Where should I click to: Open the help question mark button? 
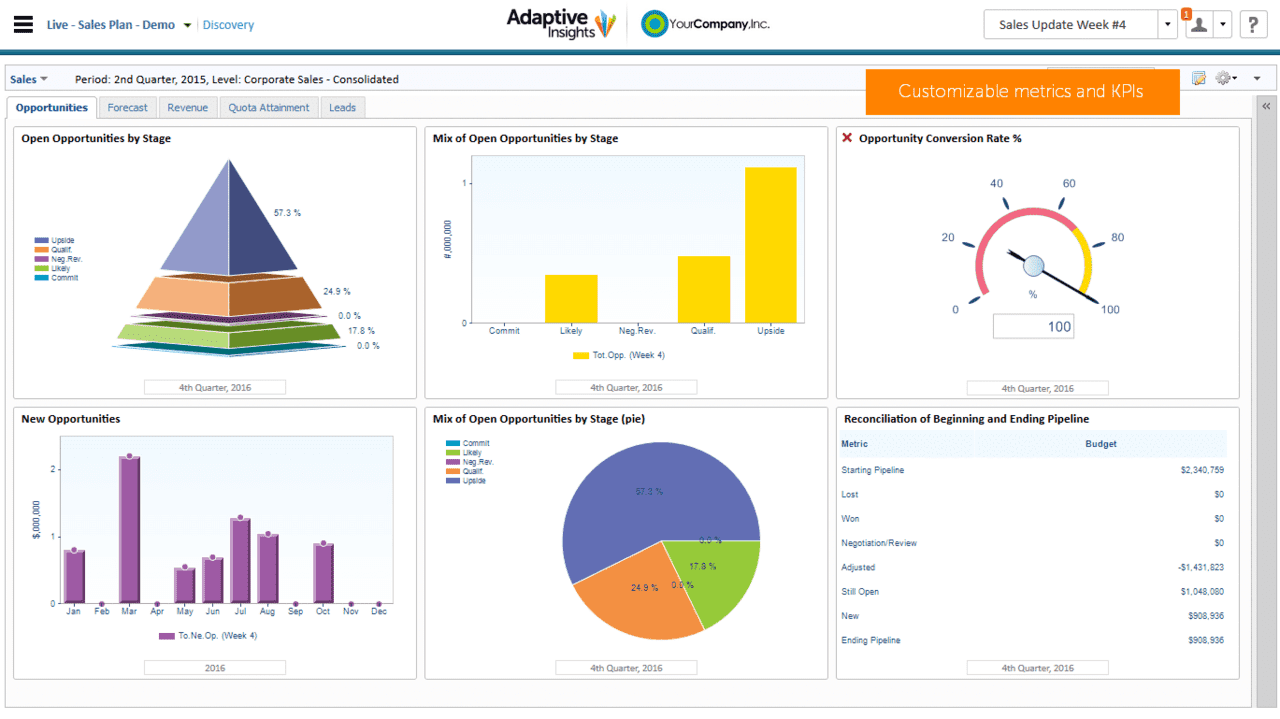click(1253, 25)
